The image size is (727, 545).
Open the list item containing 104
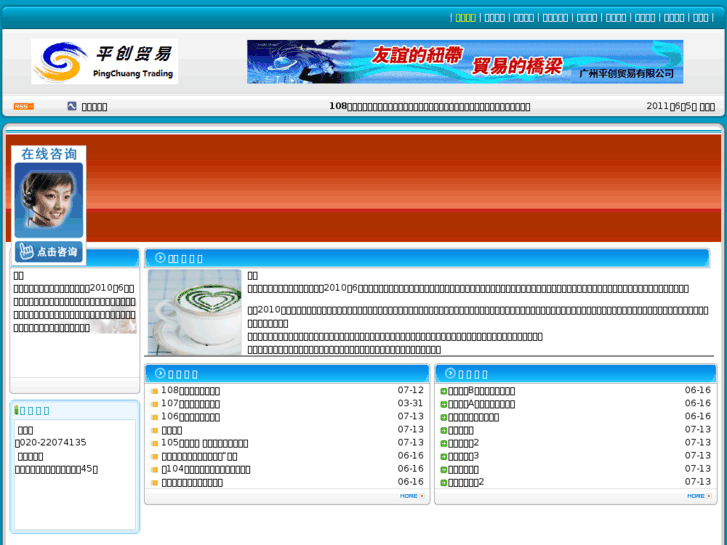point(206,469)
